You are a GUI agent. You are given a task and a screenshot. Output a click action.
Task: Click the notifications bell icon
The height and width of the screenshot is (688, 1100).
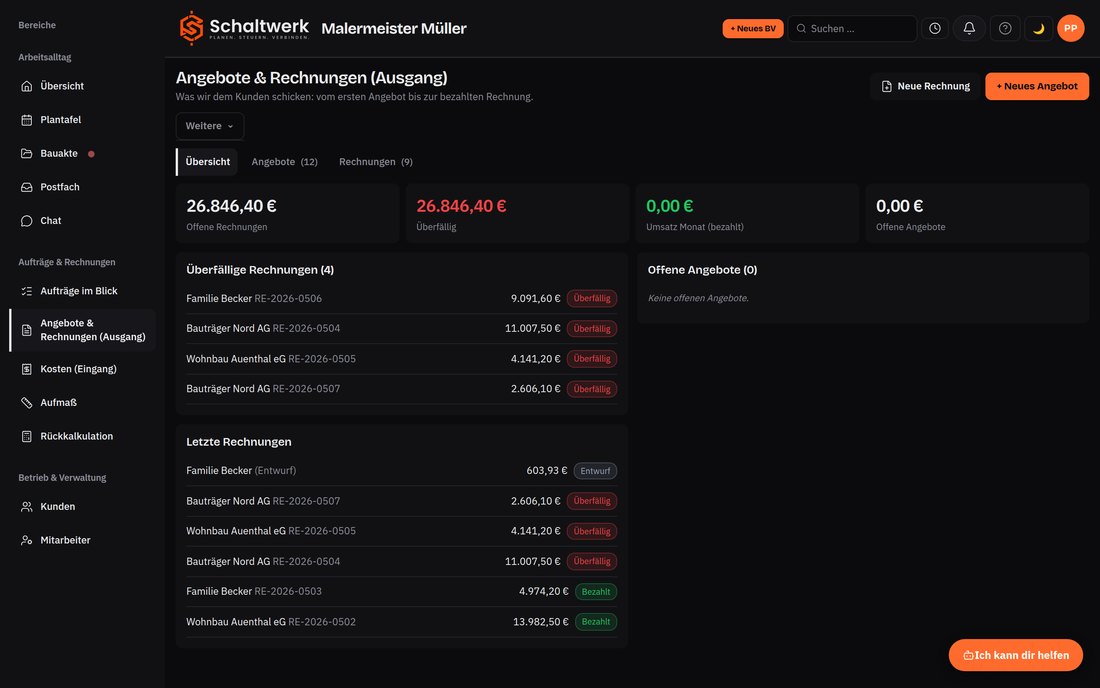969,29
